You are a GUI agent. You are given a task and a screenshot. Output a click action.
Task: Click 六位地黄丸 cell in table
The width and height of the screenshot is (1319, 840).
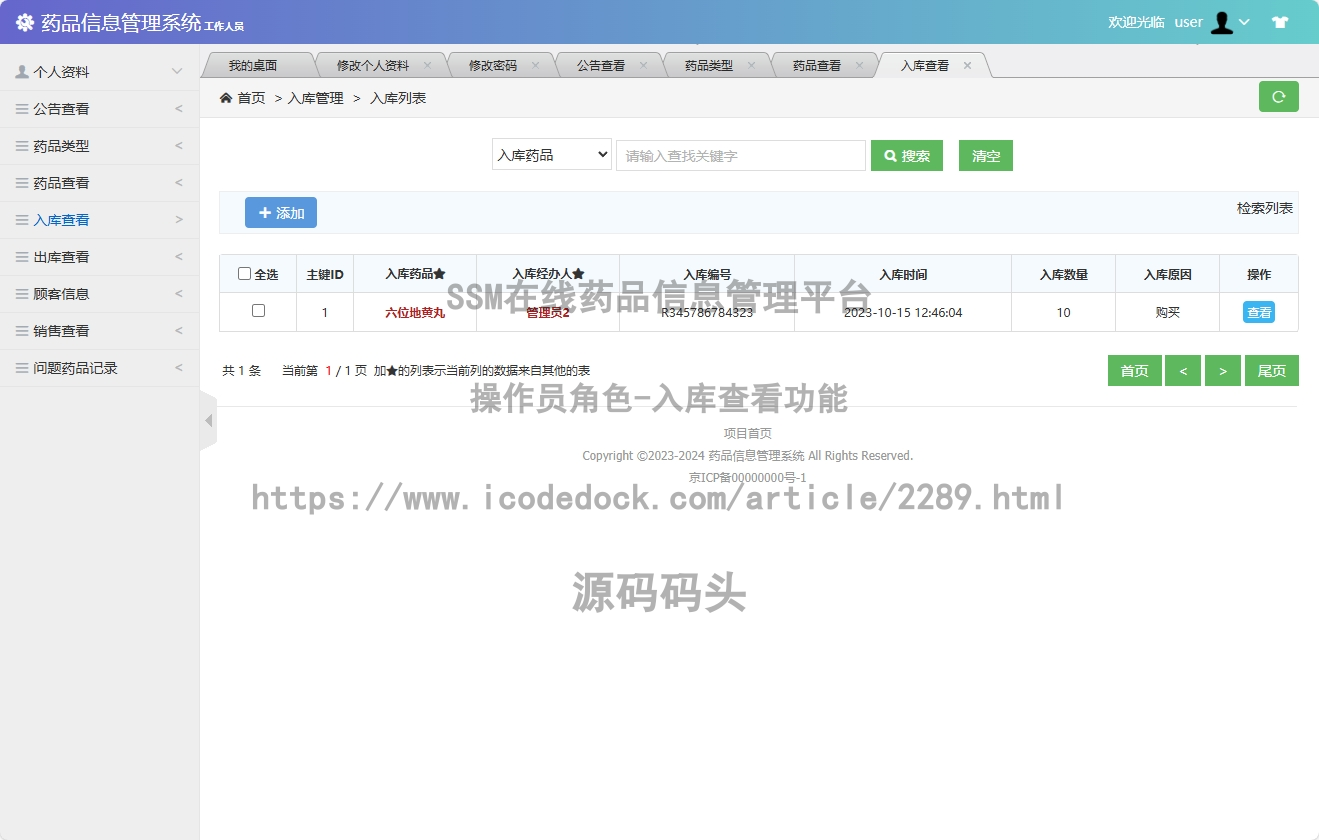pos(415,312)
